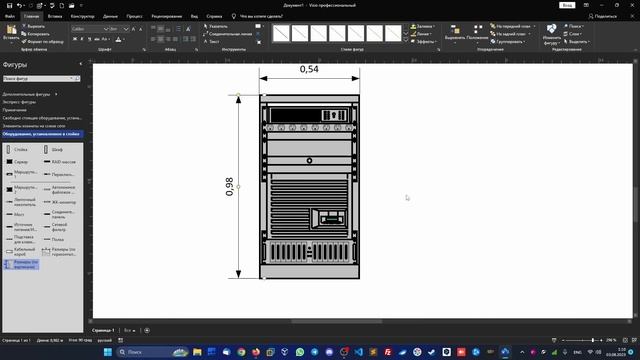640x360 pixels.
Task: Click the Undo arrow in title bar
Action: click(19, 5)
